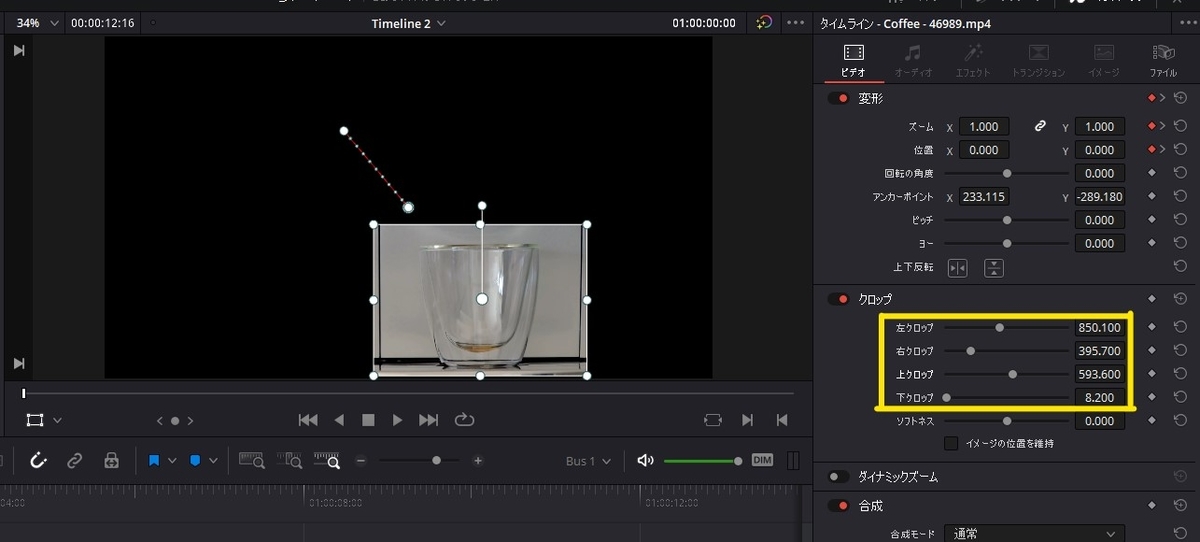Toggle linked selection chain icon in timeline toolbar
The image size is (1200, 542).
tap(74, 461)
